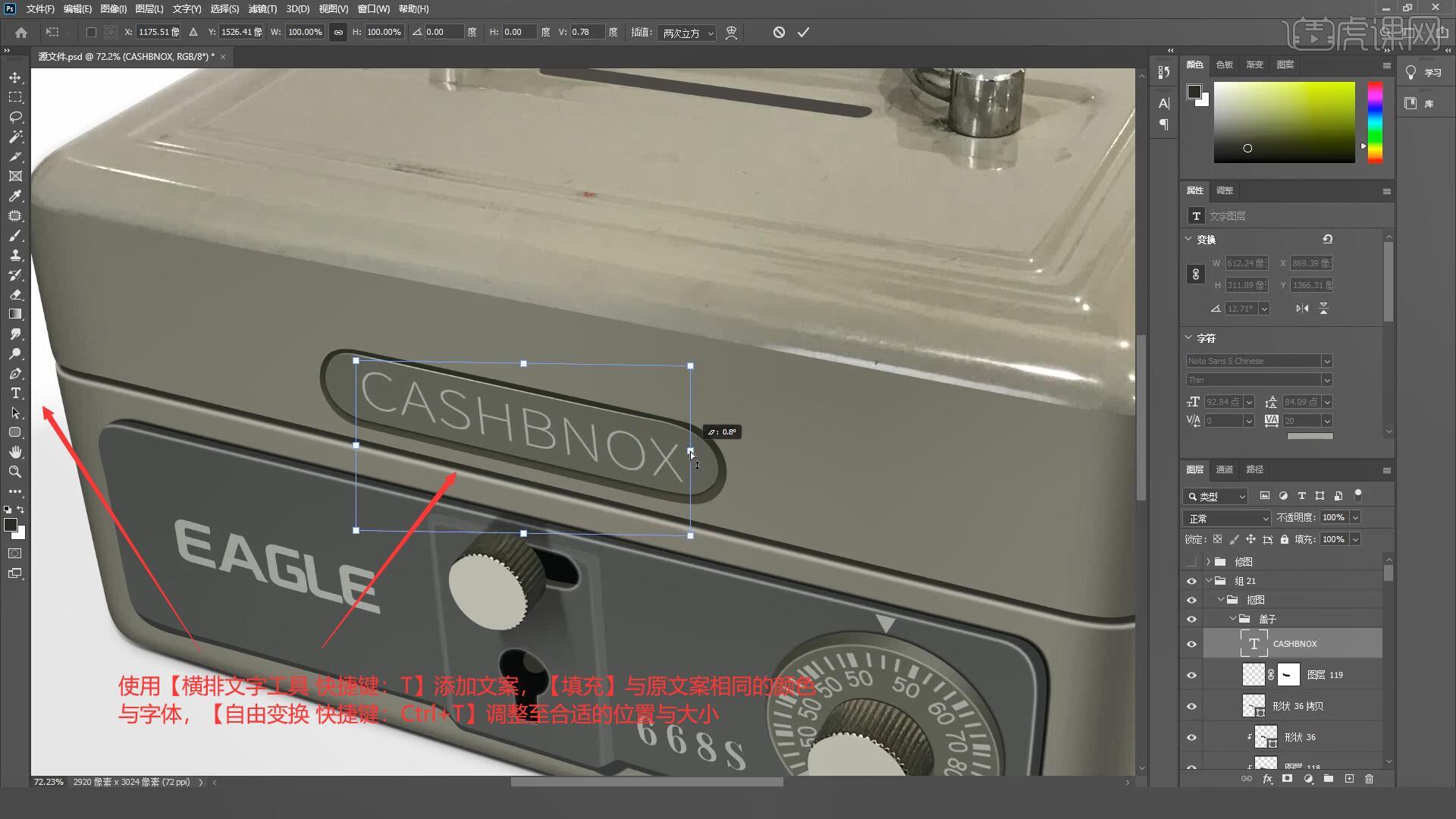
Task: Pick a color in the color field
Action: [x=1283, y=121]
